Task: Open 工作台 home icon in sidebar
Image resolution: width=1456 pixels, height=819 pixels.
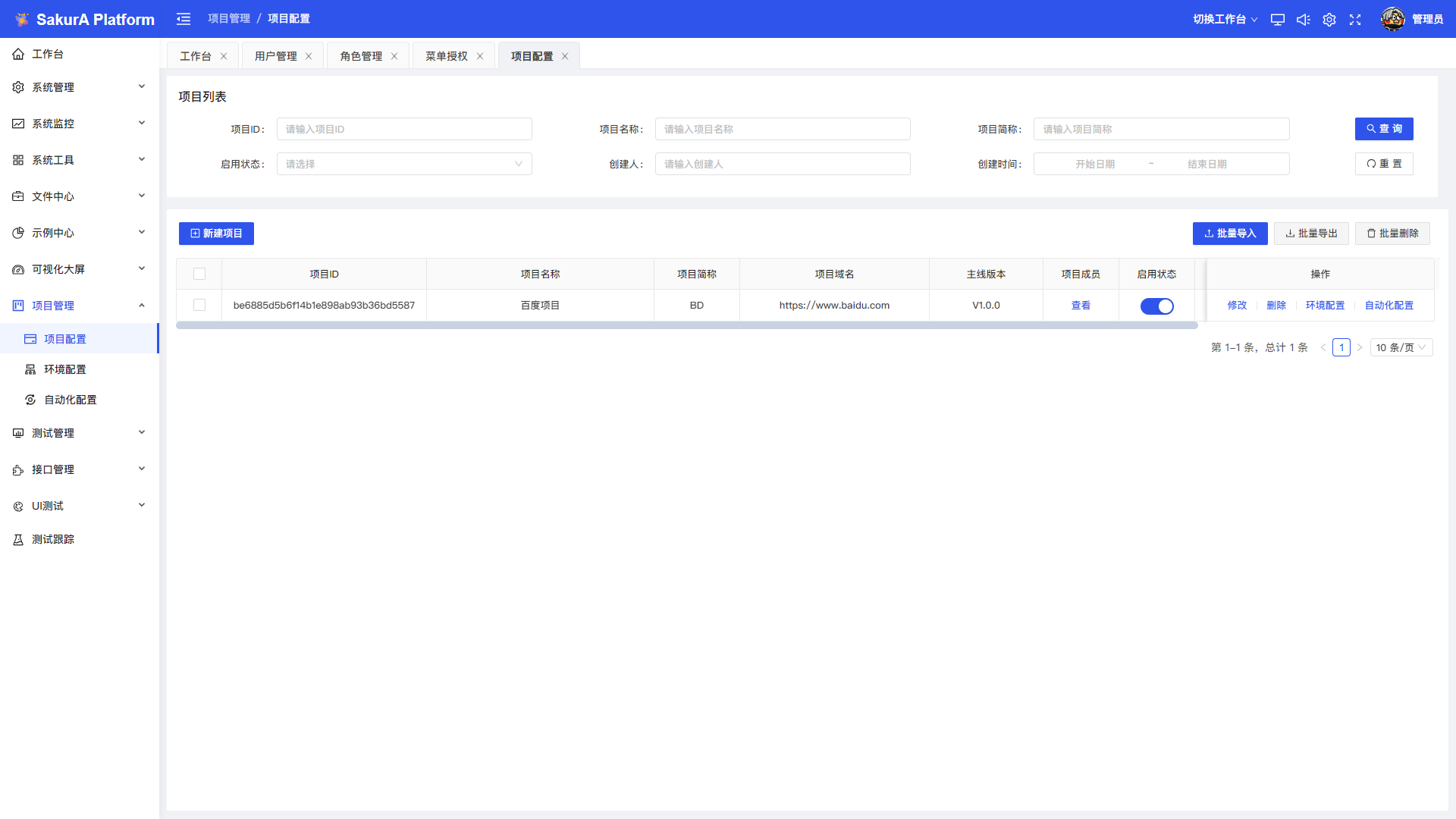Action: [18, 54]
